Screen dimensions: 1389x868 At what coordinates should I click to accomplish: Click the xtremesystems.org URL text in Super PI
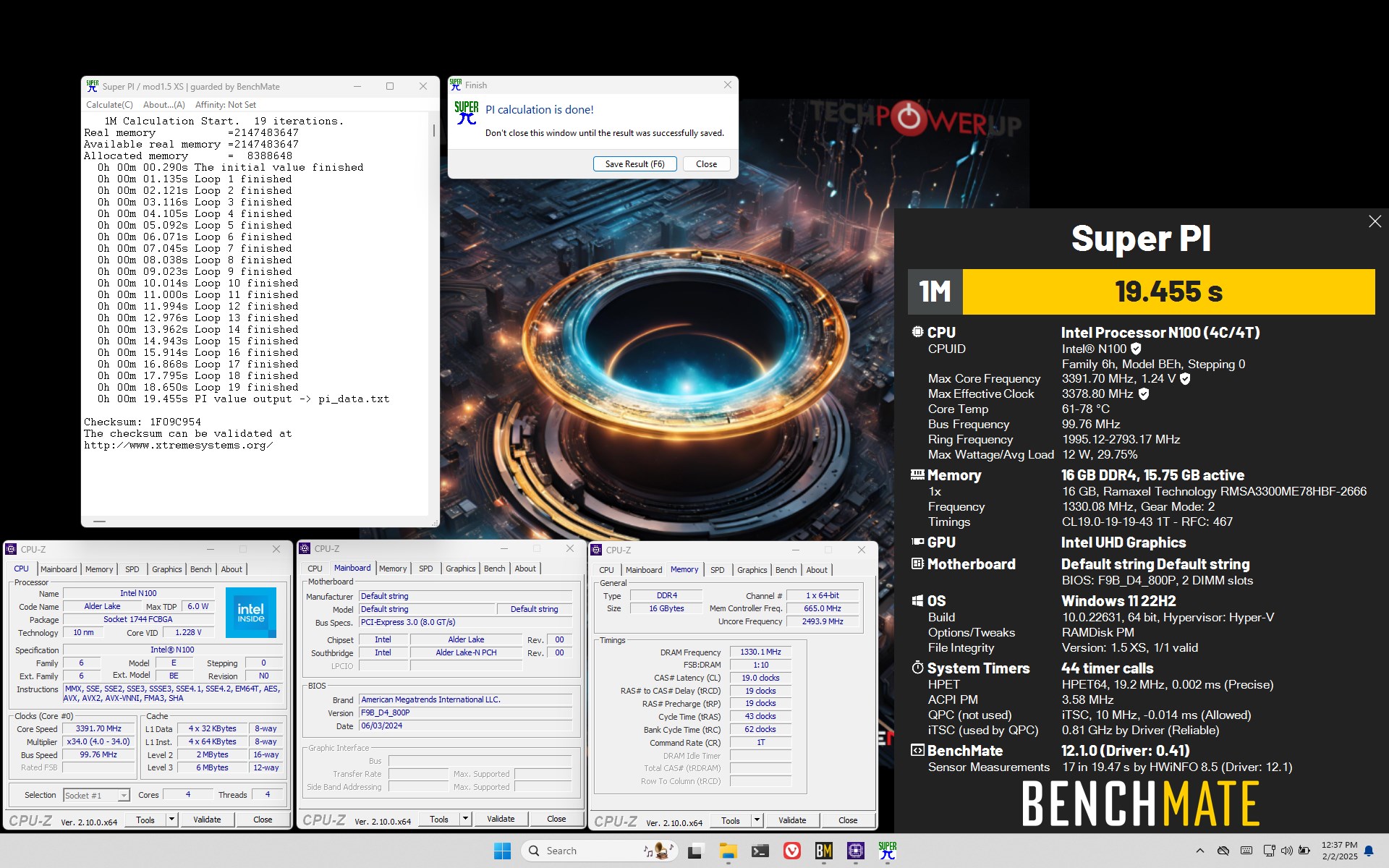pos(179,445)
